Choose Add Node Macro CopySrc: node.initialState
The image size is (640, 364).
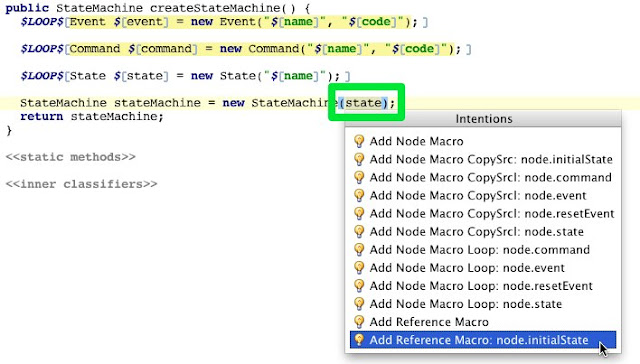tap(483, 159)
